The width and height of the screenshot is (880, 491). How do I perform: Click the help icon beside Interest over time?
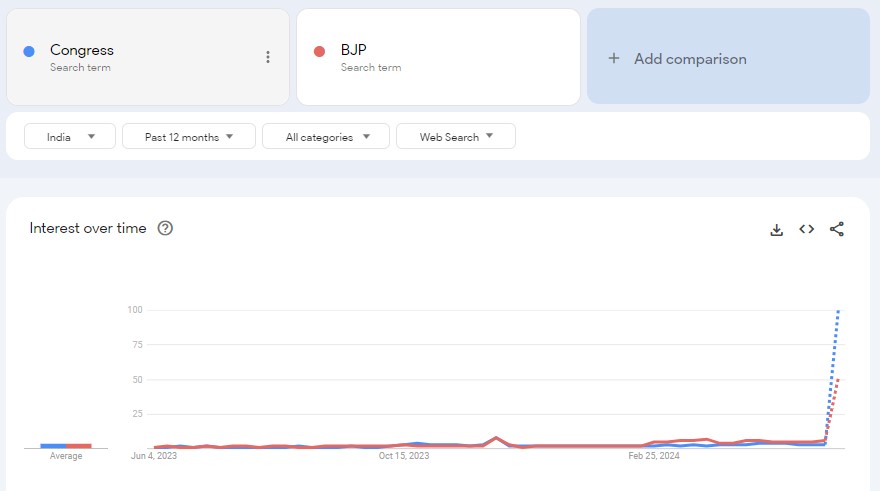tap(166, 228)
